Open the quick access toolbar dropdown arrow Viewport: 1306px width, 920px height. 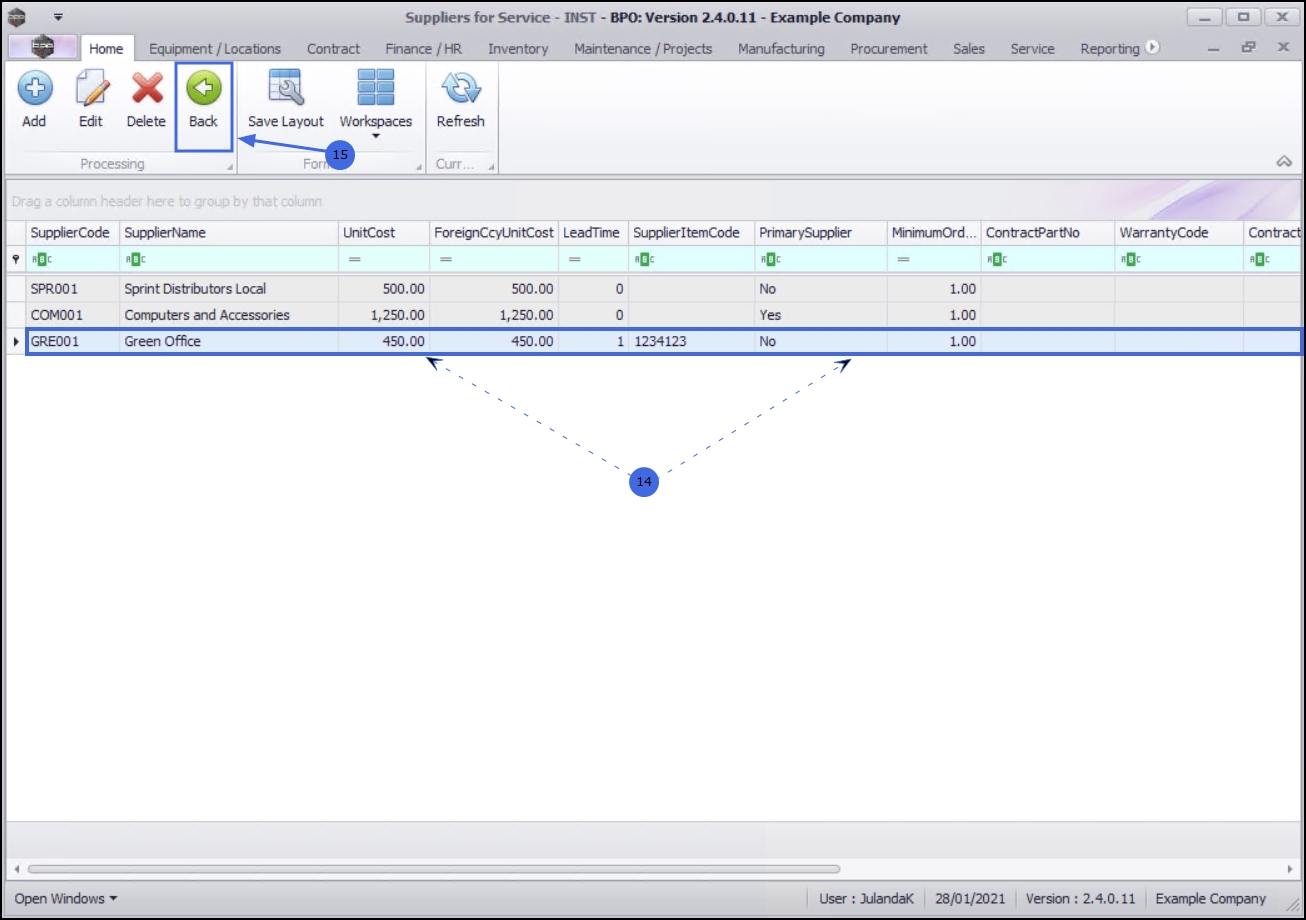tap(58, 17)
